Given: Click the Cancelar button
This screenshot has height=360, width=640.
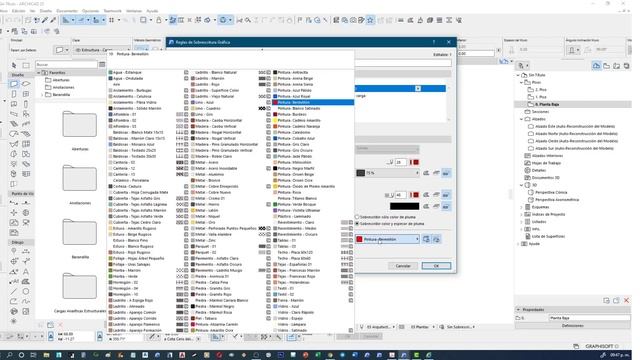Looking at the screenshot, I should coord(403,266).
